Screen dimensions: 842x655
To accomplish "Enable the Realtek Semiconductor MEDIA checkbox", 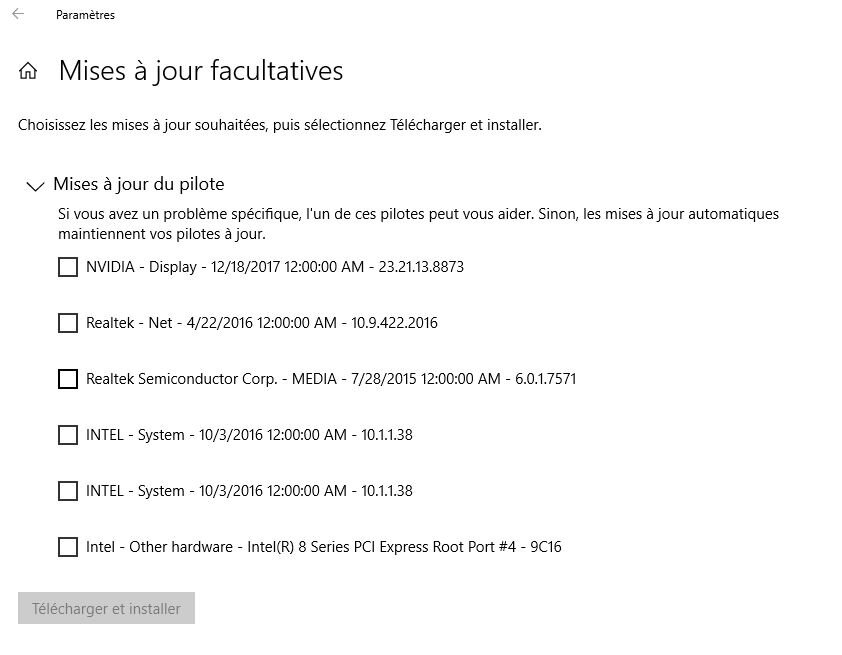I will (68, 379).
